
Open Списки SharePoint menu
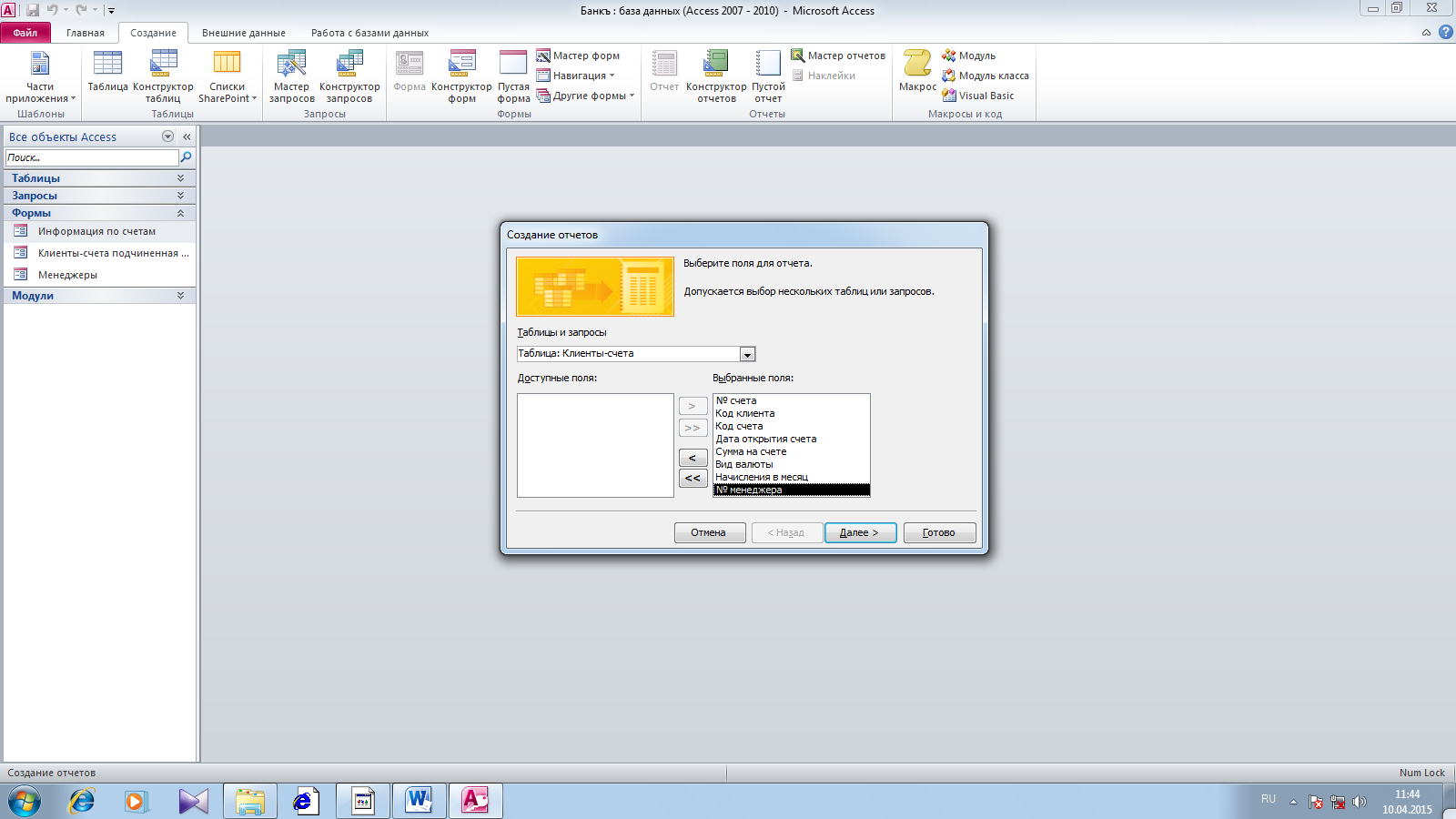click(x=227, y=76)
